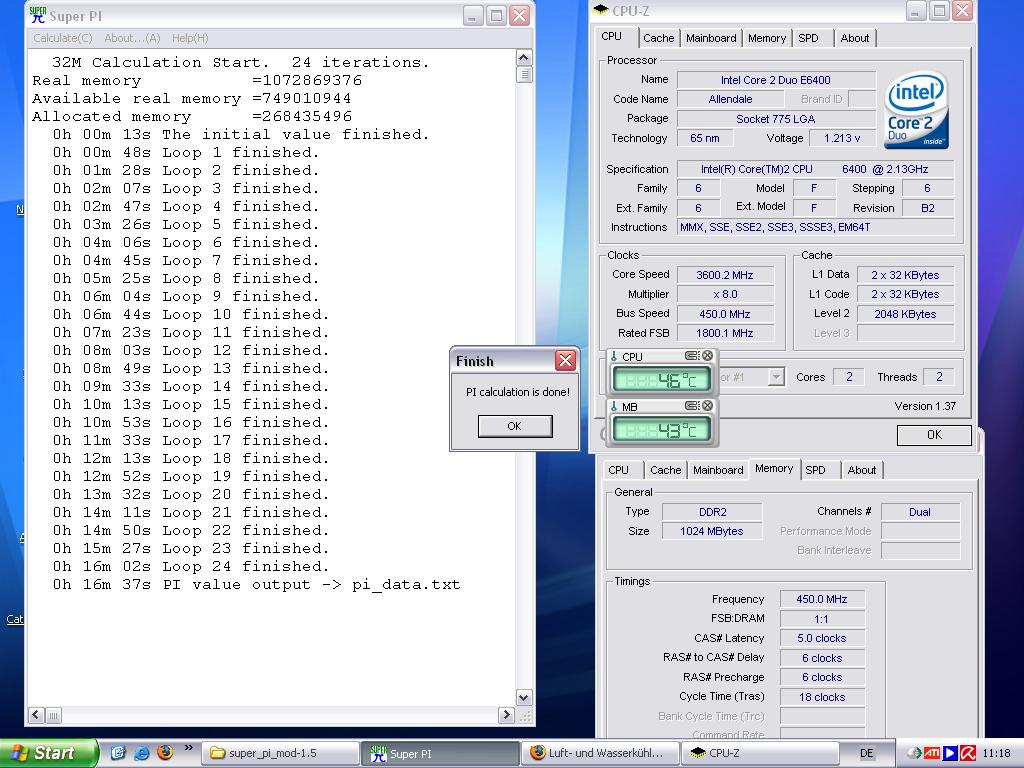Close the CPU temperature gadget

point(707,356)
